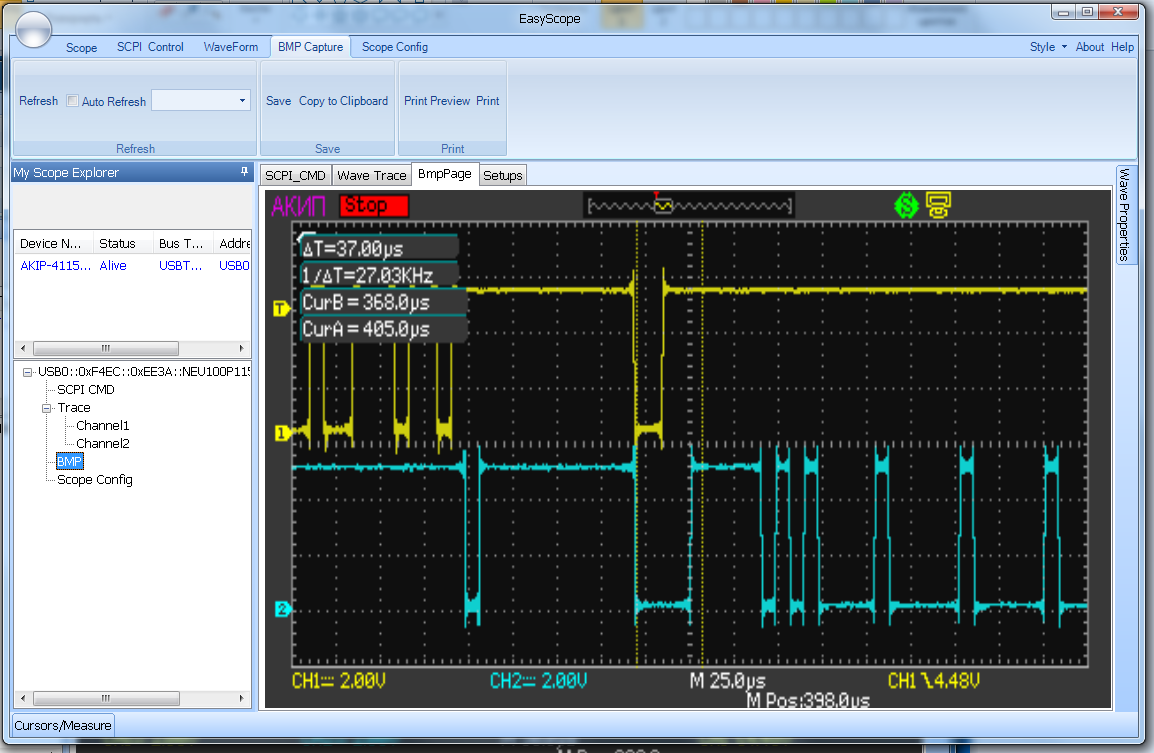This screenshot has width=1154, height=753.
Task: Open Print Preview
Action: [436, 101]
